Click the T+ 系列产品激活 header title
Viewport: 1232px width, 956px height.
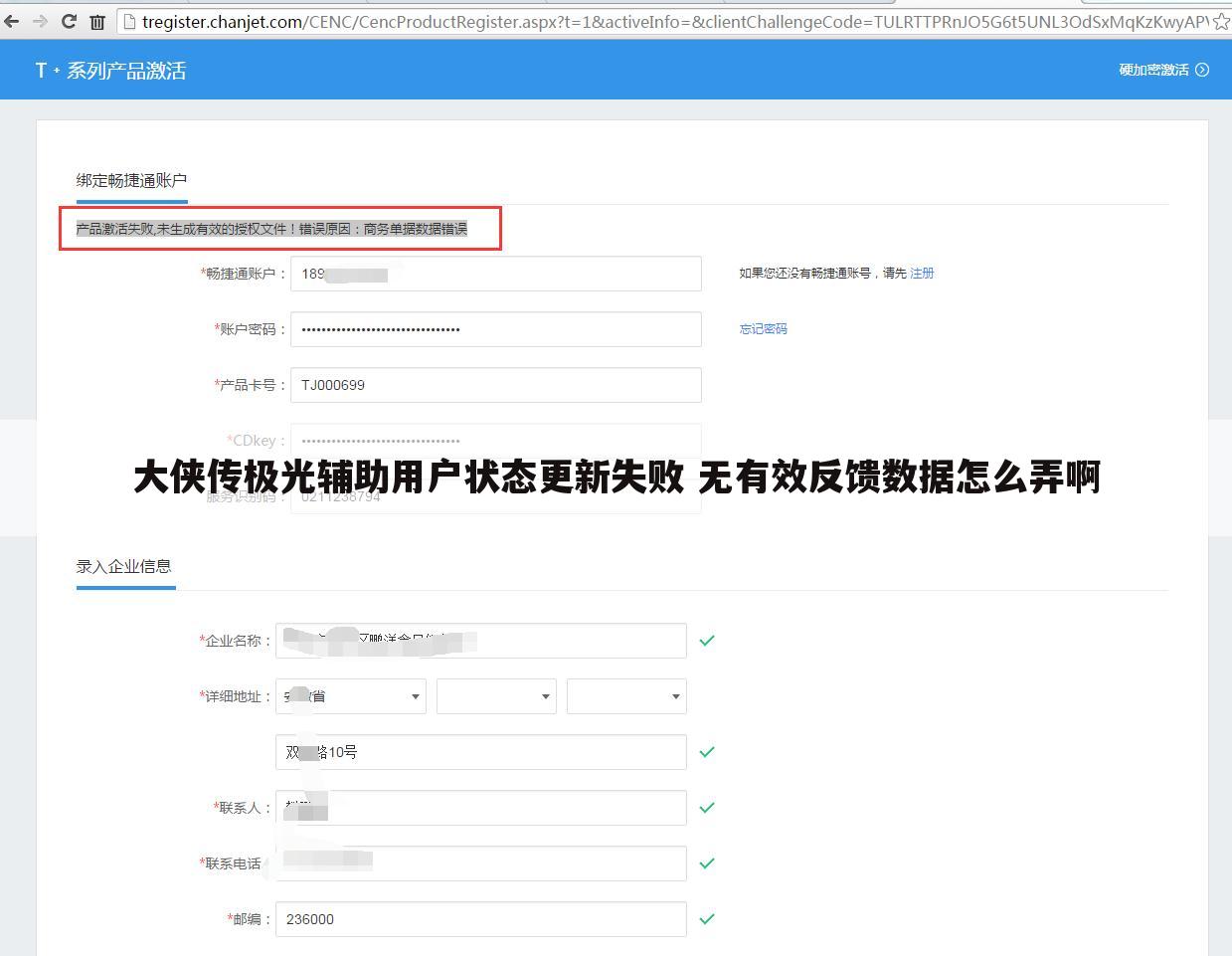[110, 71]
